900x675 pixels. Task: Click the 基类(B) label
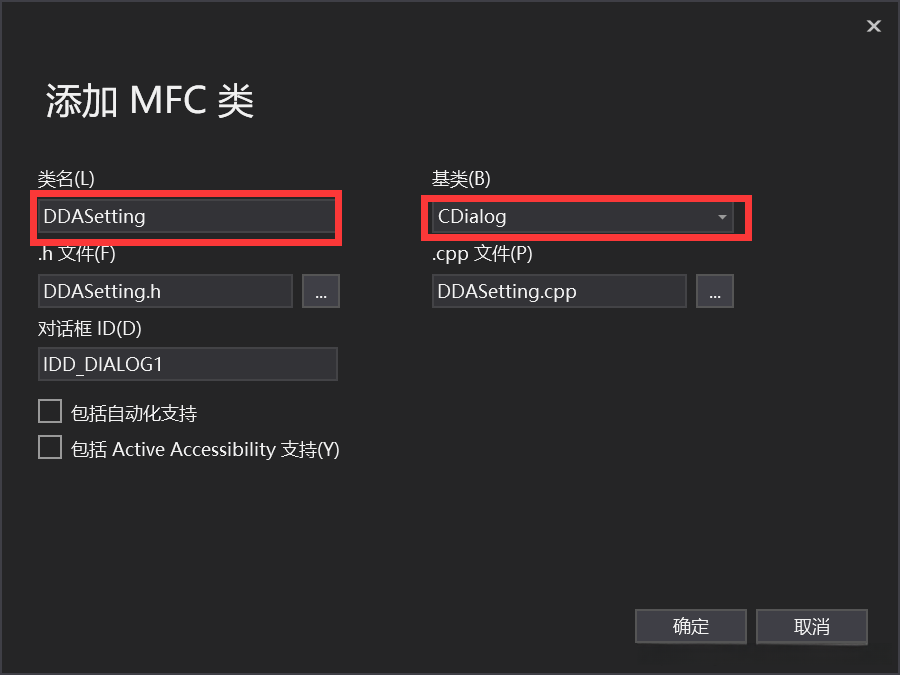coord(461,179)
